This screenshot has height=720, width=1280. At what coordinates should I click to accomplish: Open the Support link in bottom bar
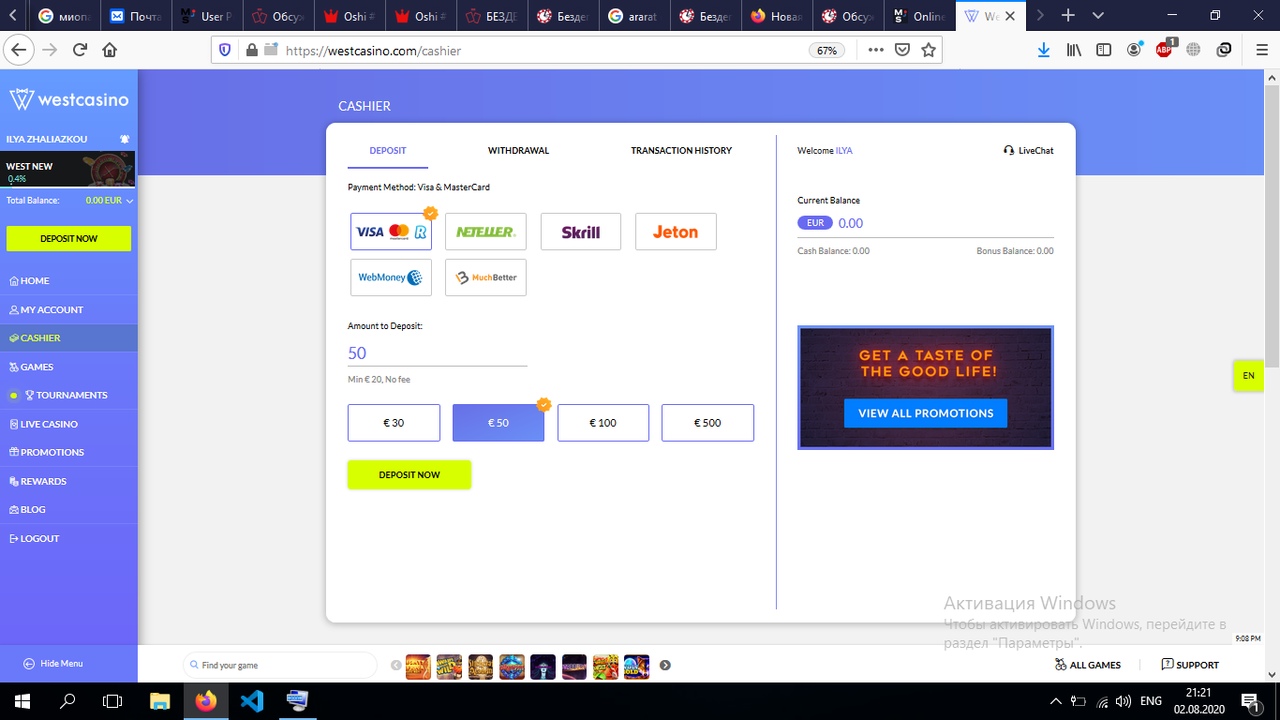(x=1190, y=665)
